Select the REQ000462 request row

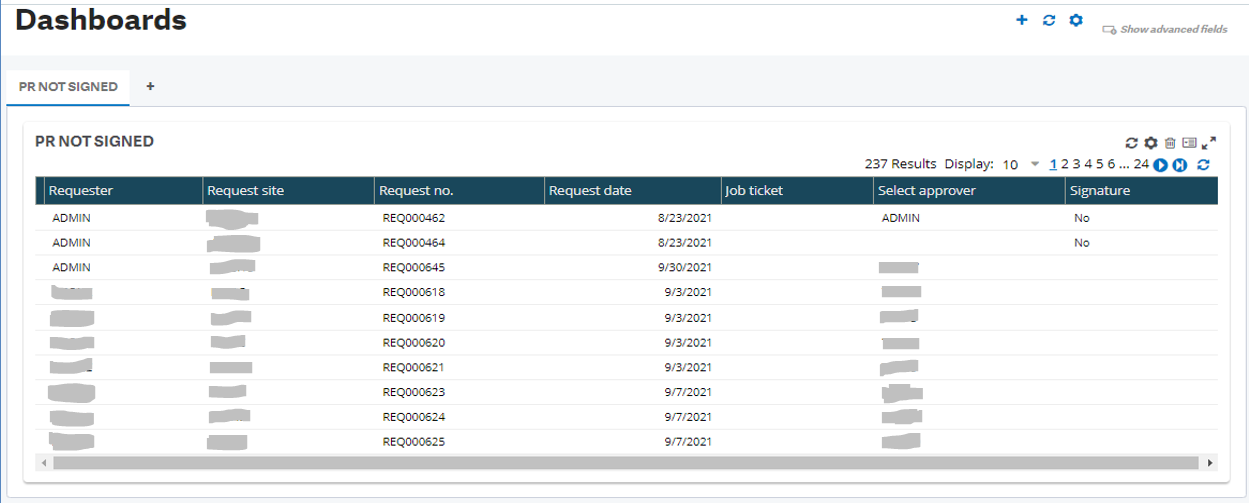click(413, 218)
